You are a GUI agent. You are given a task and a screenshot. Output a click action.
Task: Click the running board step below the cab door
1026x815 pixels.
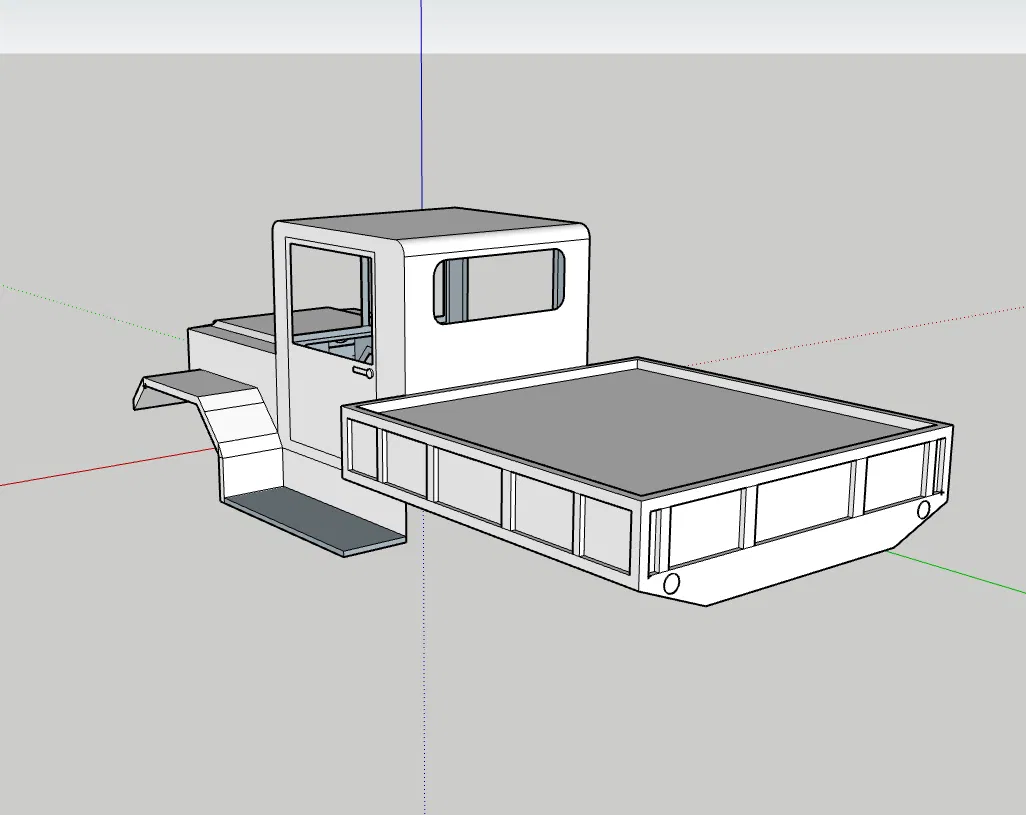[315, 521]
